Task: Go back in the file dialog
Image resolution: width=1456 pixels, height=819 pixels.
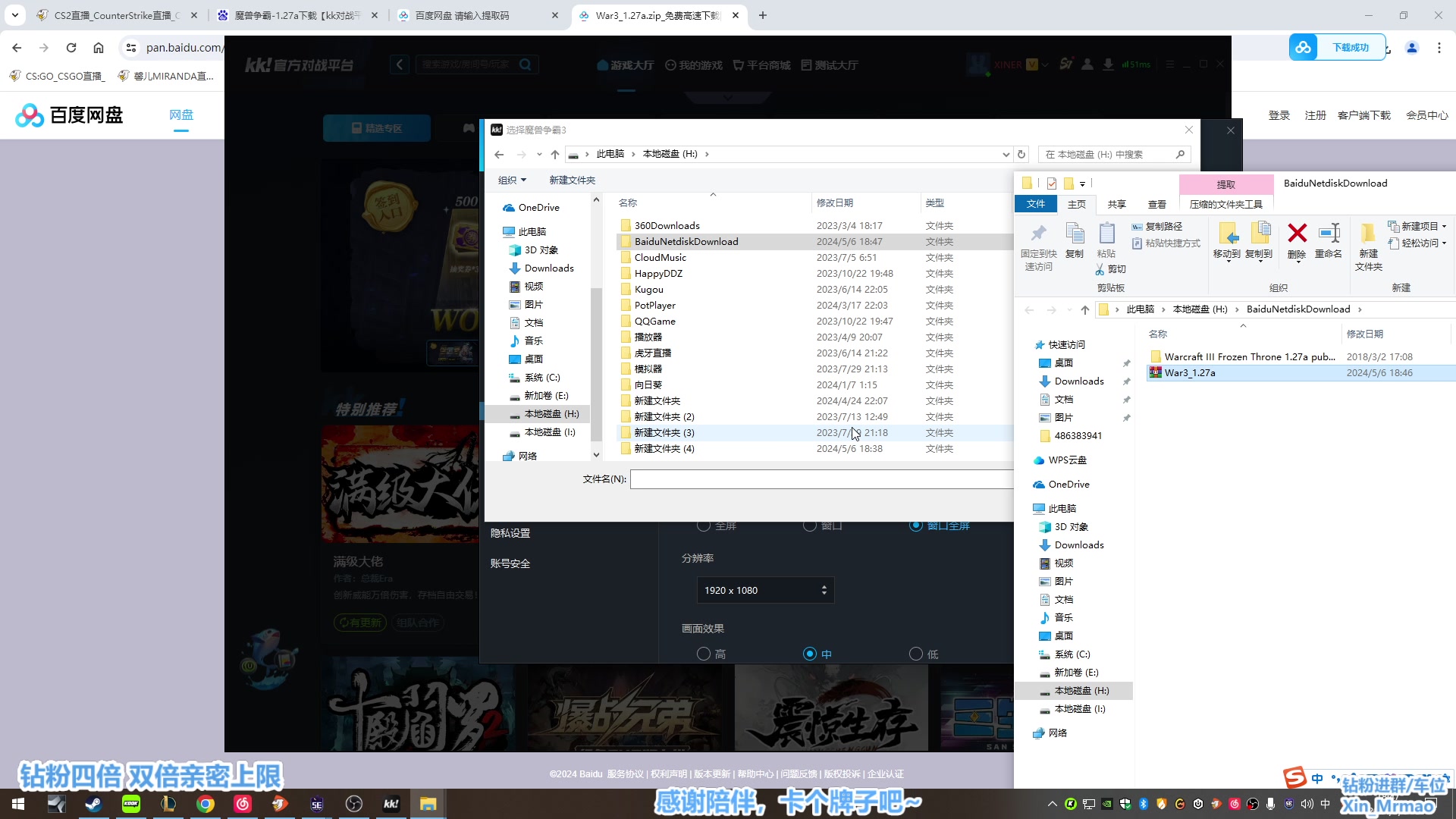Action: click(x=499, y=154)
